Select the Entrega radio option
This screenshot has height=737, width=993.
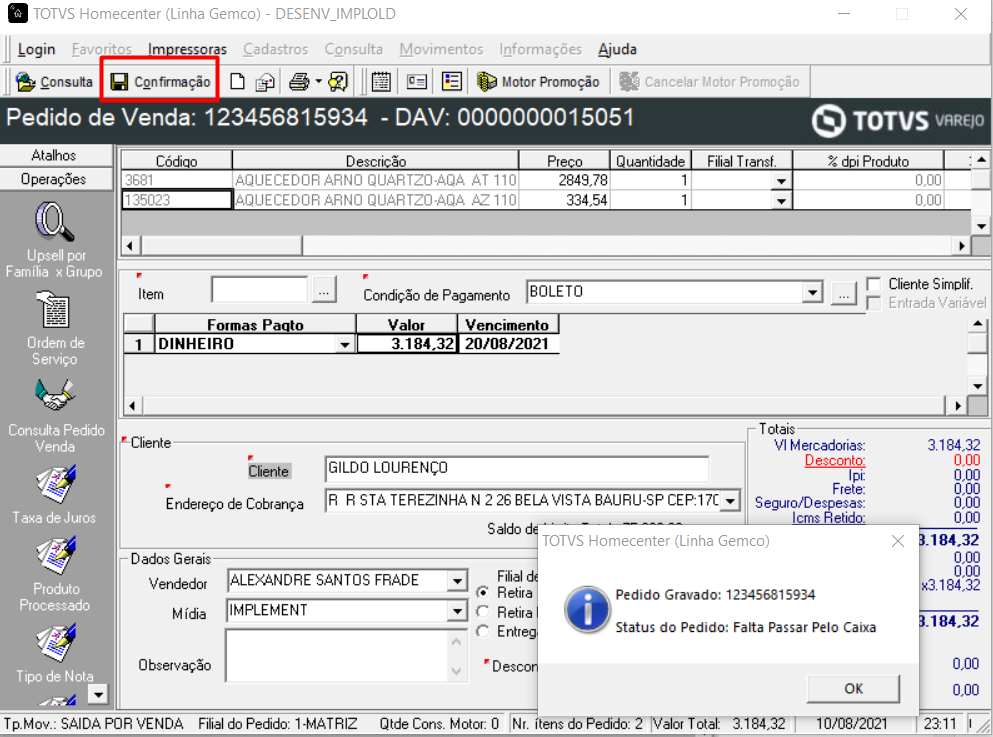tap(483, 631)
